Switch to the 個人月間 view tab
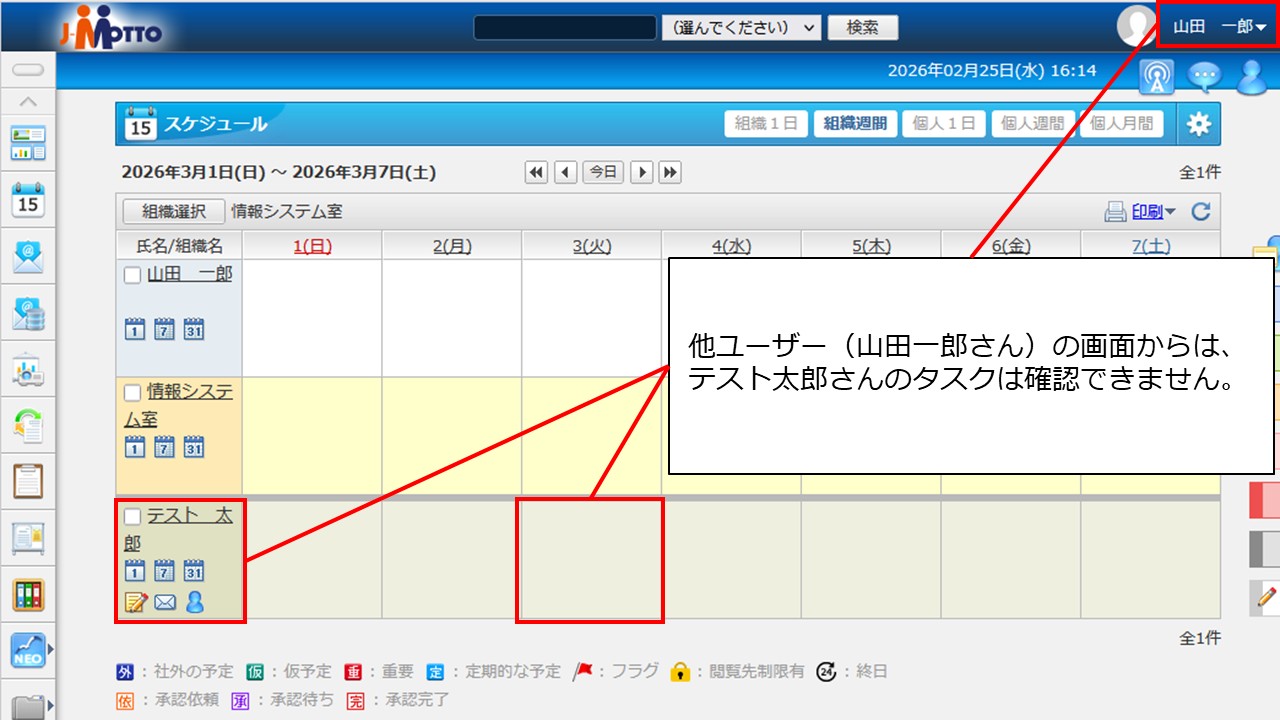 pos(1122,124)
